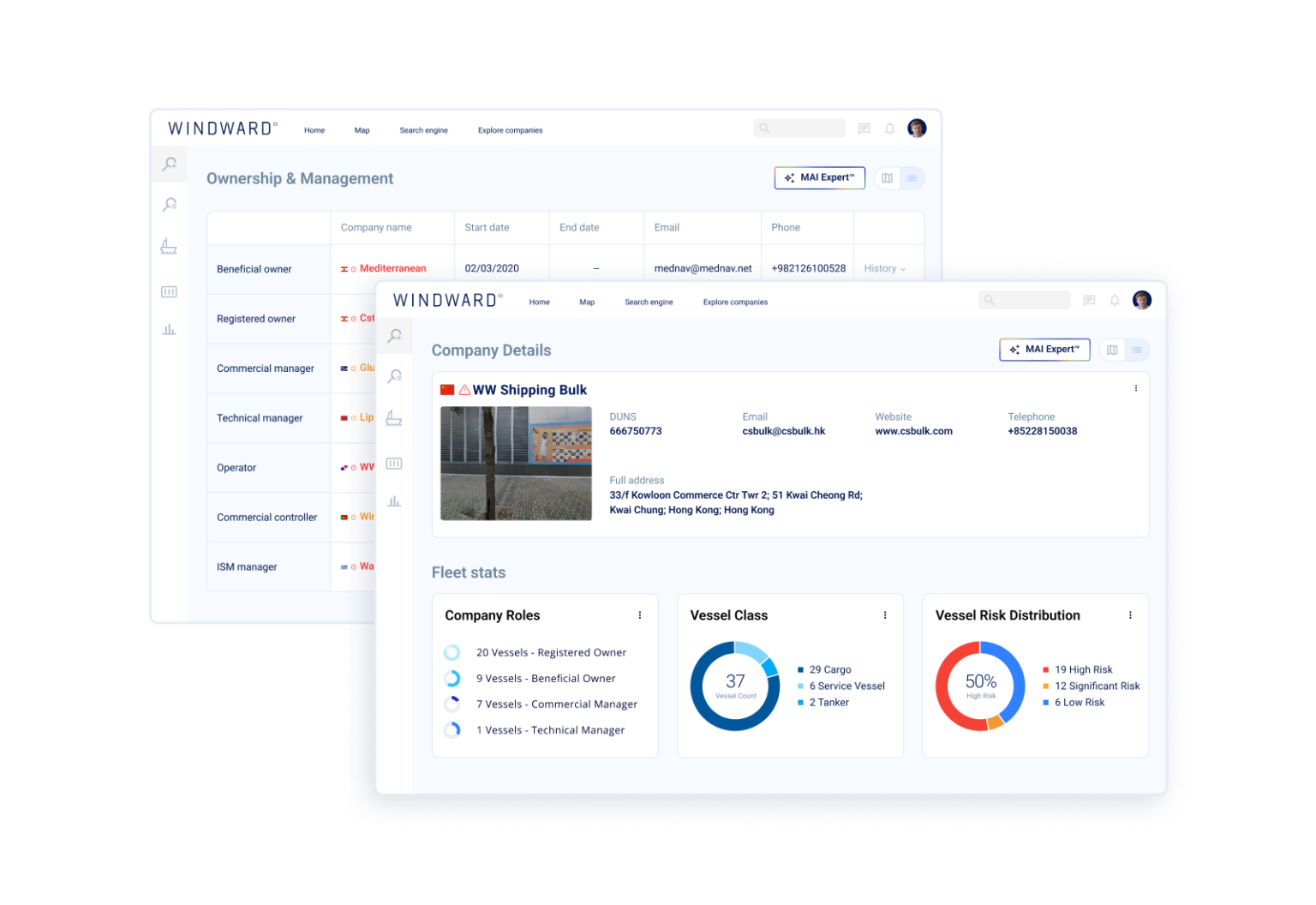This screenshot has width=1316, height=905.
Task: Open the Vessel Risk Distribution options menu
Action: [1130, 614]
